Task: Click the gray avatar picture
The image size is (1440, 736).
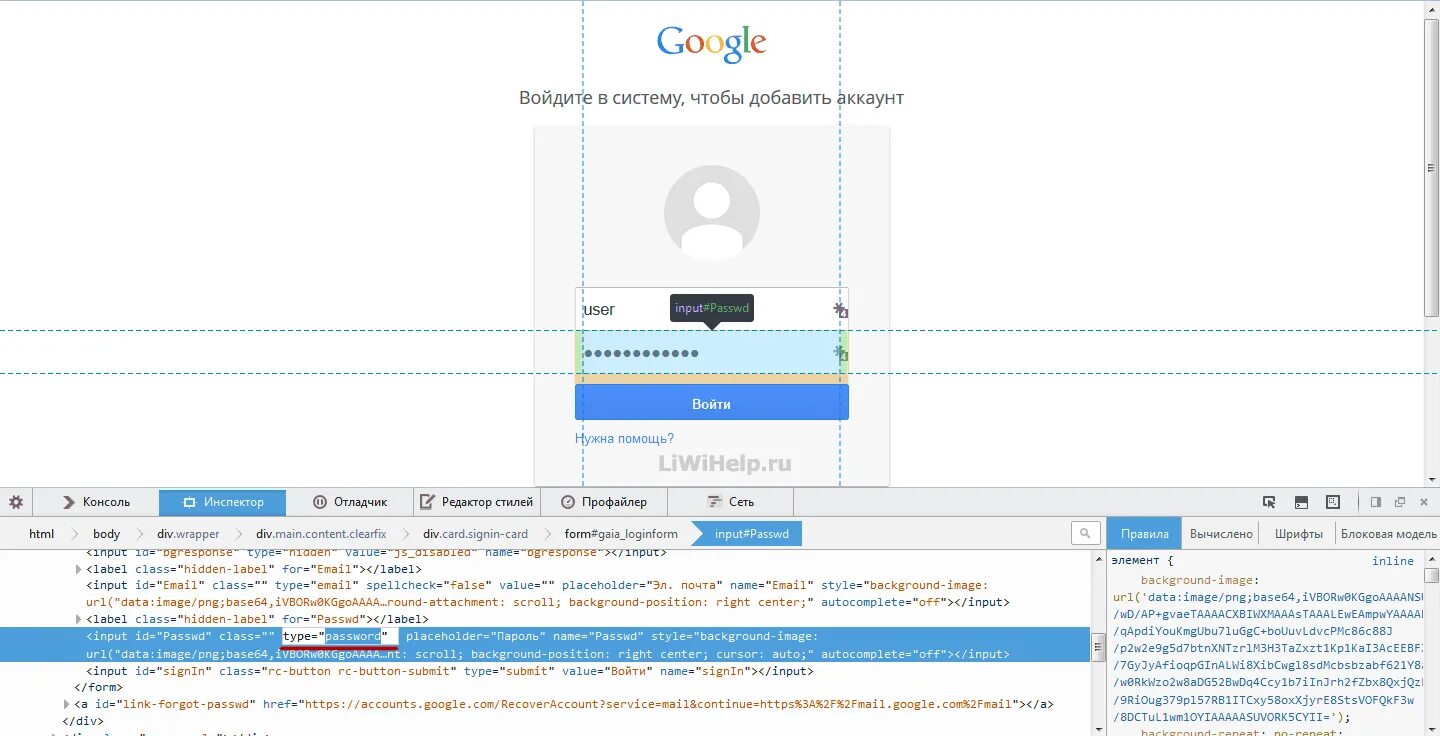Action: tap(711, 213)
